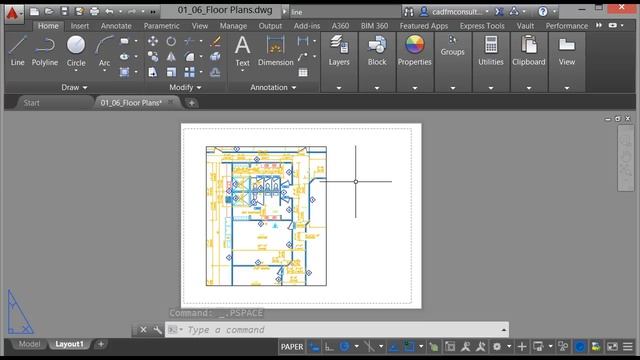Toggle PAPER space button in status bar

click(292, 347)
